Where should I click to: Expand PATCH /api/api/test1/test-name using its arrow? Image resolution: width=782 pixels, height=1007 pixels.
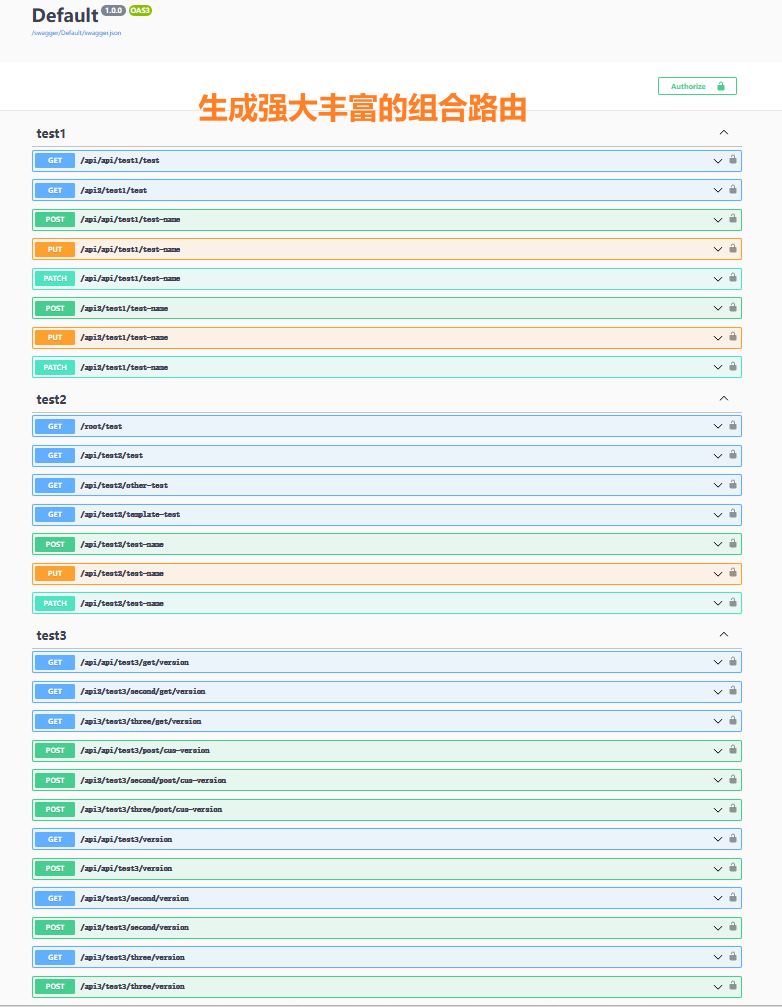[717, 278]
